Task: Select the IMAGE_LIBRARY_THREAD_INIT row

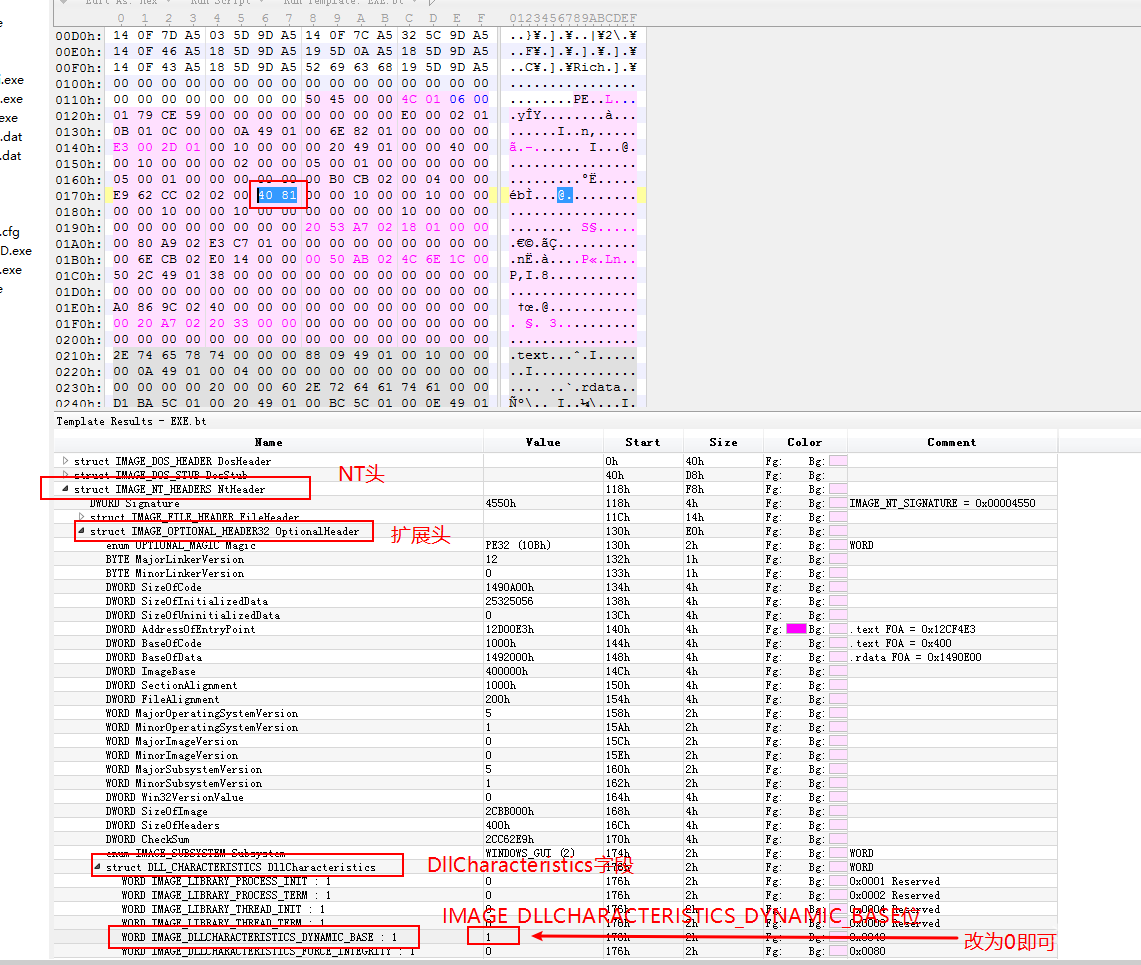Action: tap(555, 909)
